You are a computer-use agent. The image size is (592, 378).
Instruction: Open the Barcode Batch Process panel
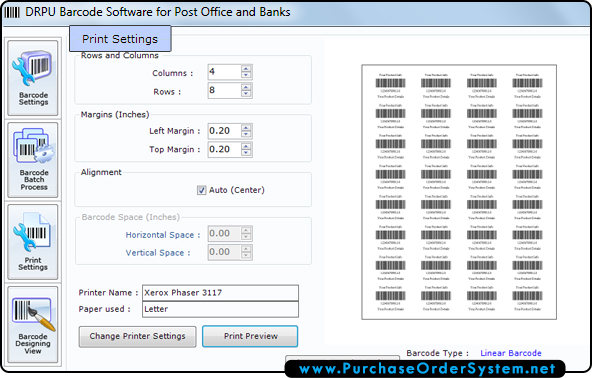(x=33, y=160)
